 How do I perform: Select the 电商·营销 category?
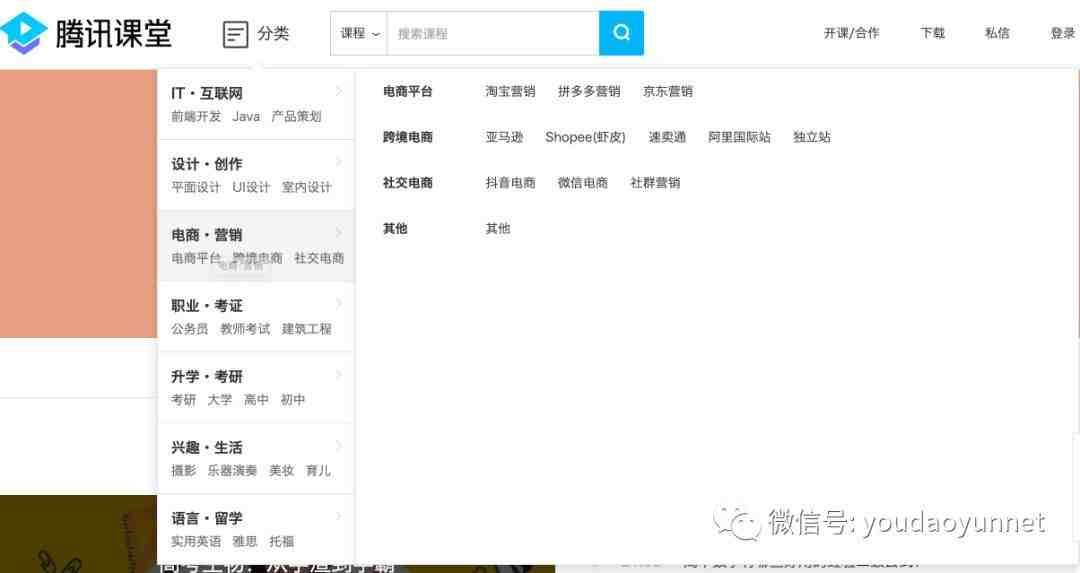(207, 235)
